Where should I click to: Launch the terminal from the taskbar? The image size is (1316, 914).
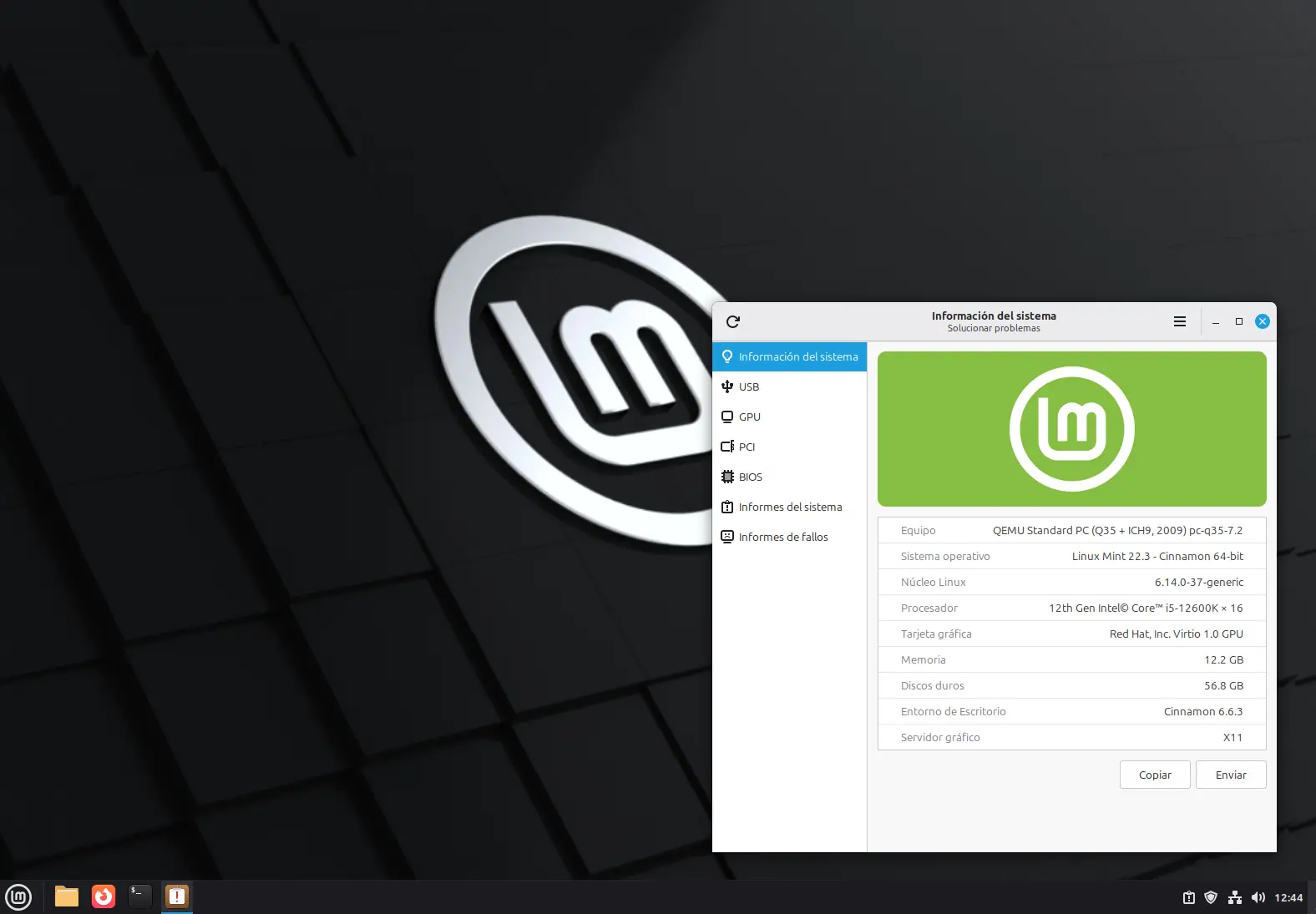(140, 897)
